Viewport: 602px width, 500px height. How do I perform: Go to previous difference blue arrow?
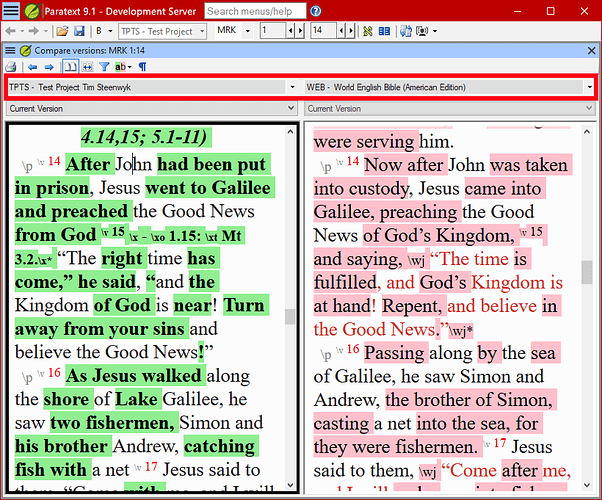[33, 67]
